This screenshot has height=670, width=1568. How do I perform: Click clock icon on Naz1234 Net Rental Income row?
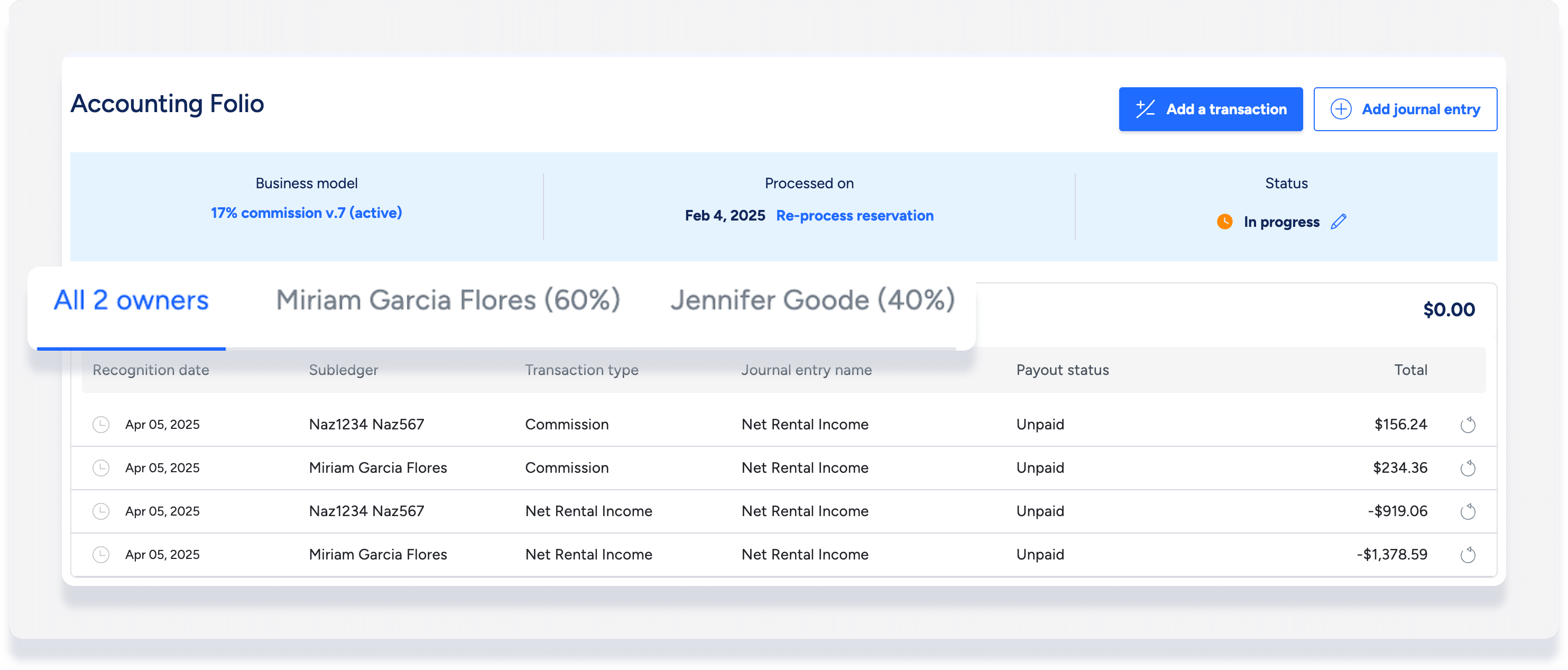coord(101,511)
